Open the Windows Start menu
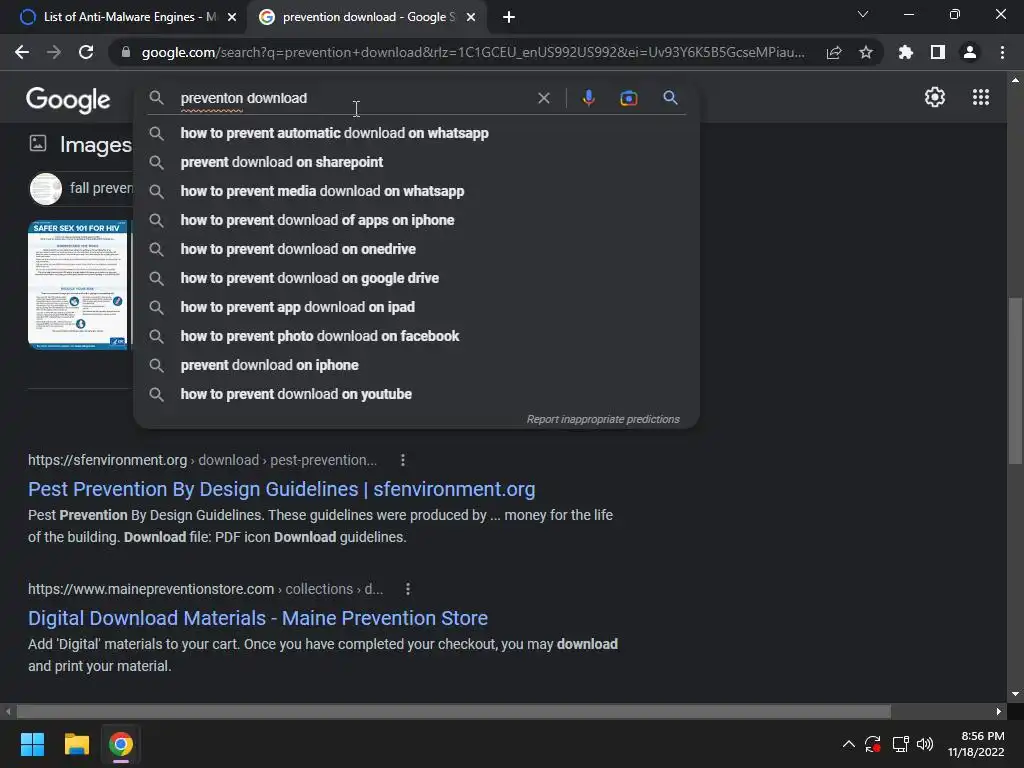The image size is (1024, 768). click(32, 744)
